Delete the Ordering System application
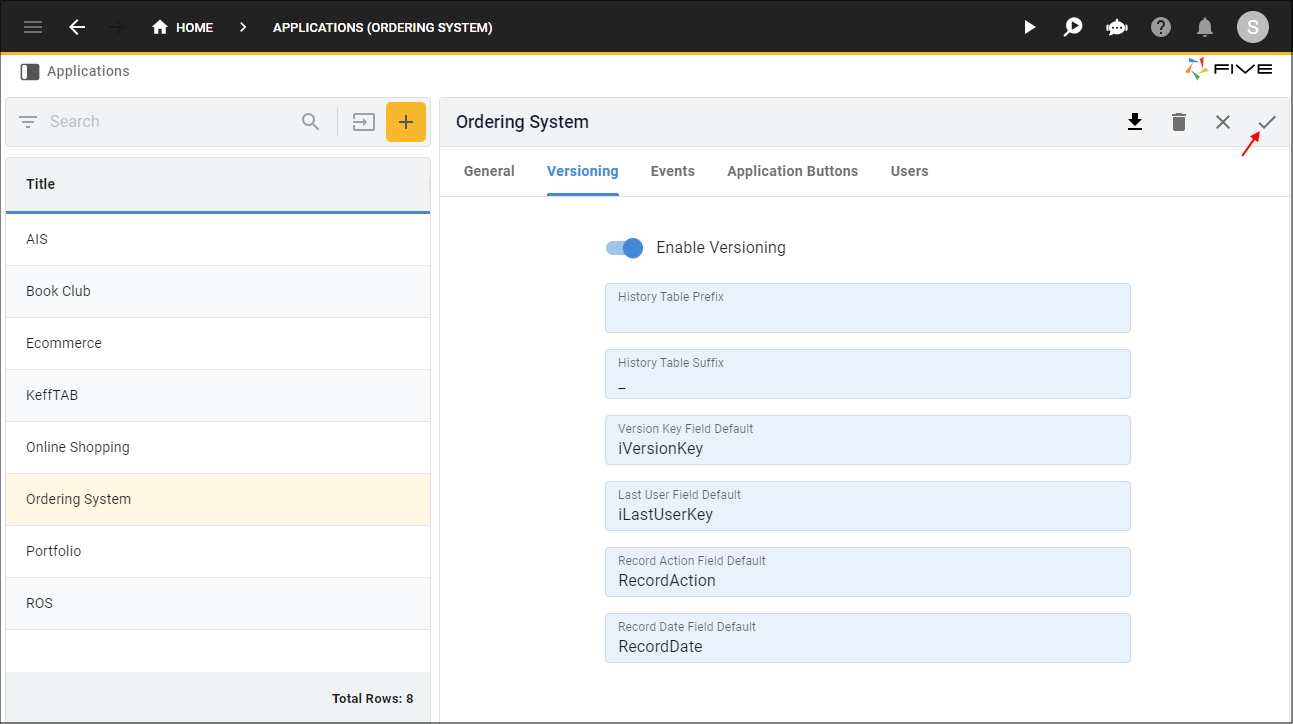The height and width of the screenshot is (724, 1293). (1179, 122)
